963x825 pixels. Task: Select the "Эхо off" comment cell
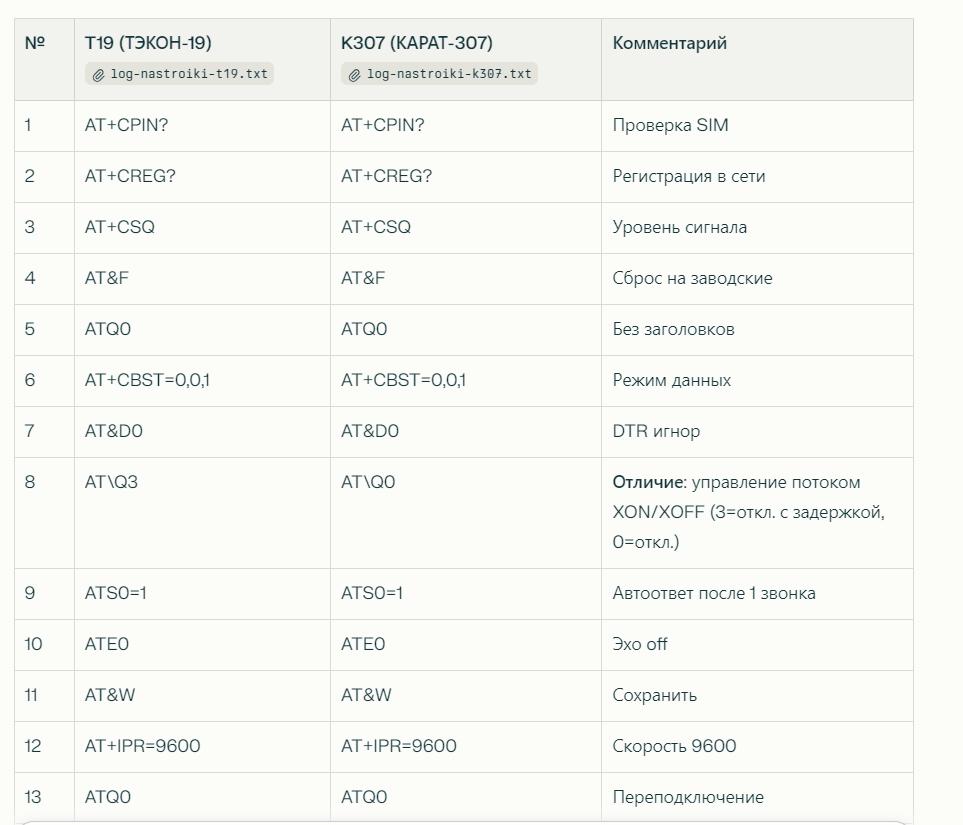pyautogui.click(x=640, y=644)
